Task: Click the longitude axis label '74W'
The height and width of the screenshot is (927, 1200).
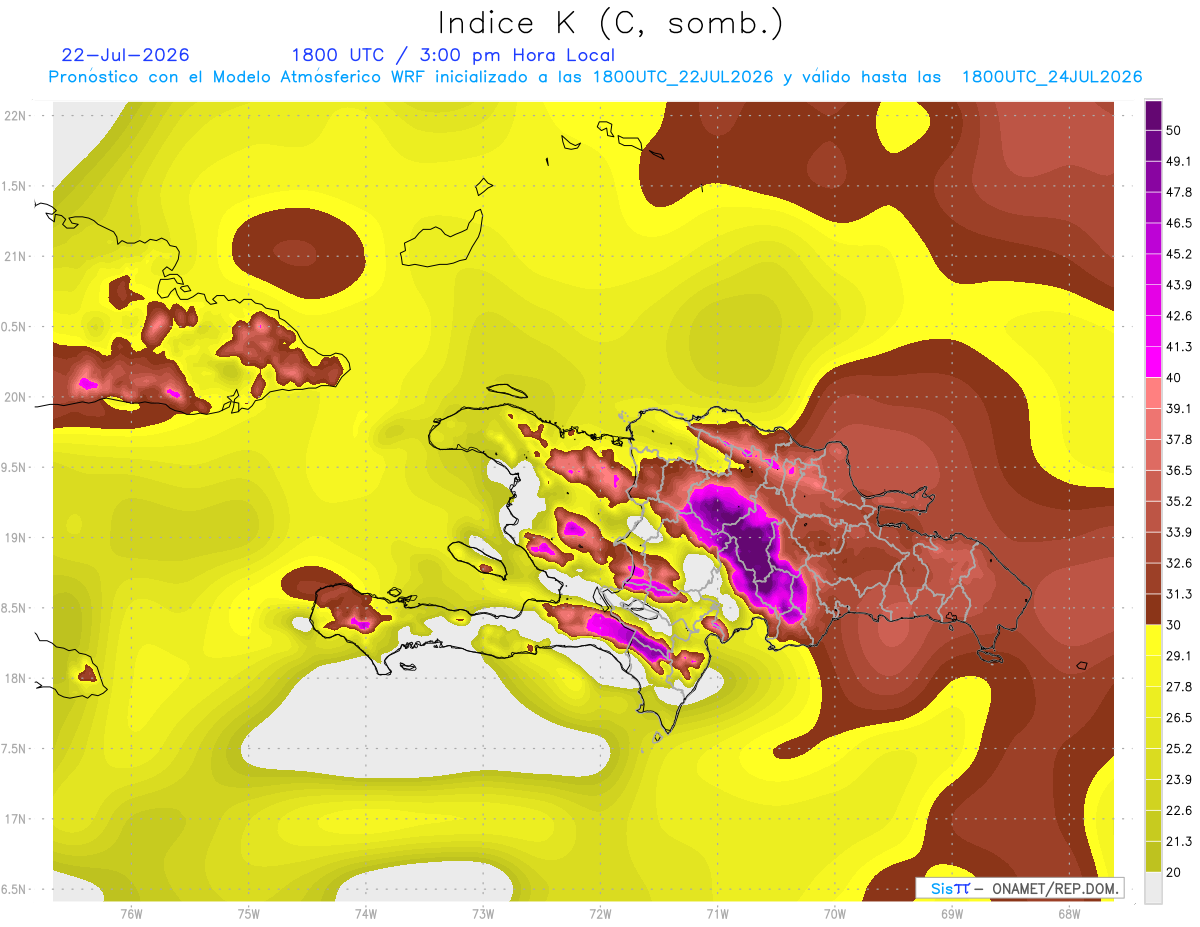Action: tap(365, 913)
